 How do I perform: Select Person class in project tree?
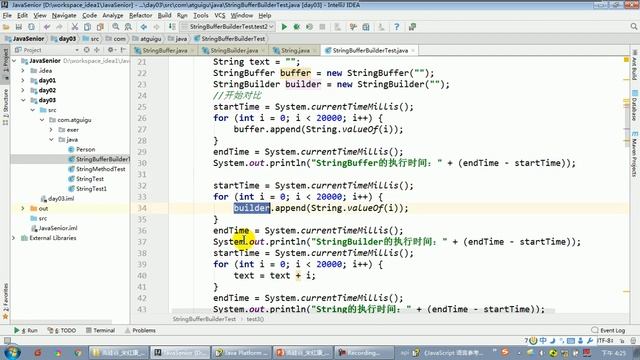[x=81, y=149]
